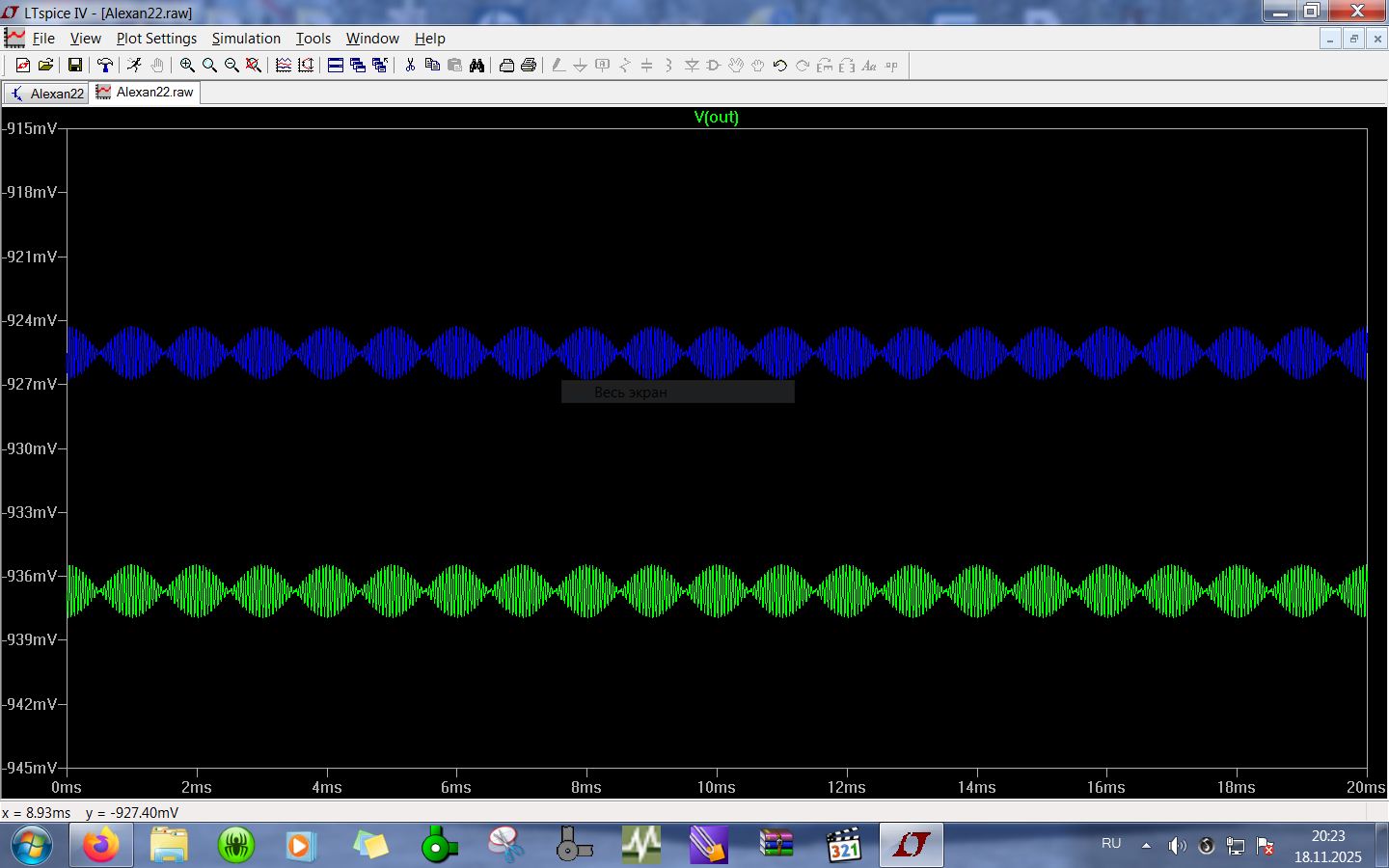This screenshot has width=1389, height=868.
Task: Click the Zoom to Fit magnifier with red cross
Action: tap(254, 66)
